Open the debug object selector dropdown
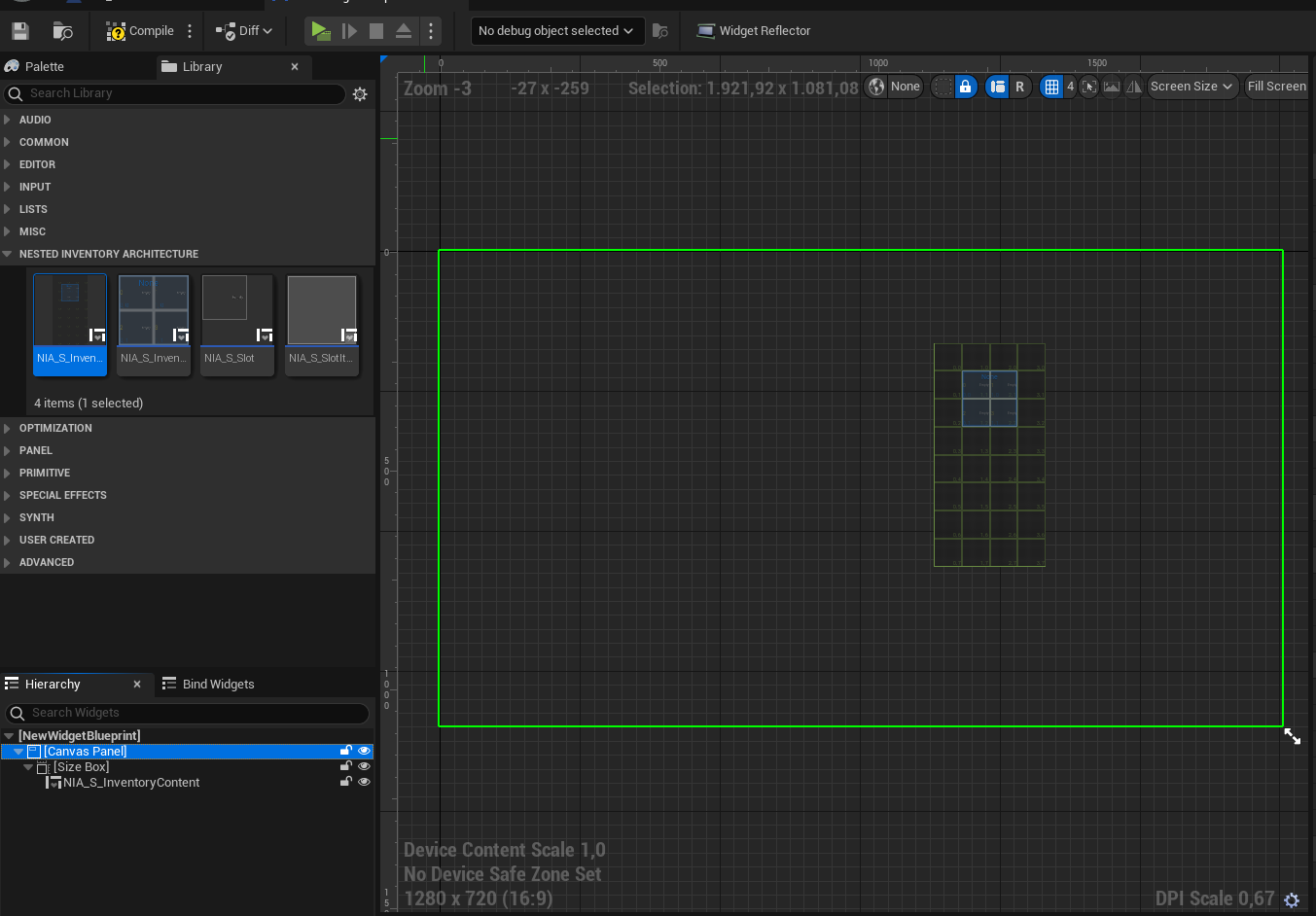The height and width of the screenshot is (916, 1316). (x=556, y=31)
